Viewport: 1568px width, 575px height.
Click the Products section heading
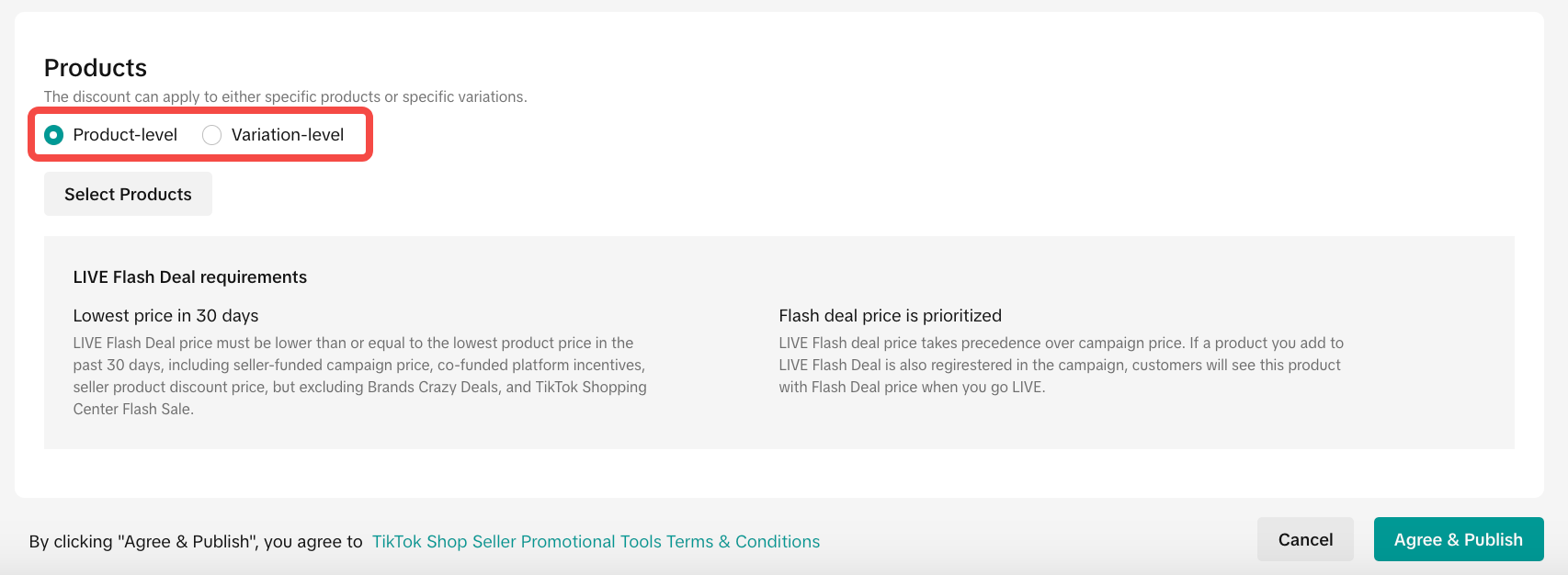point(96,68)
